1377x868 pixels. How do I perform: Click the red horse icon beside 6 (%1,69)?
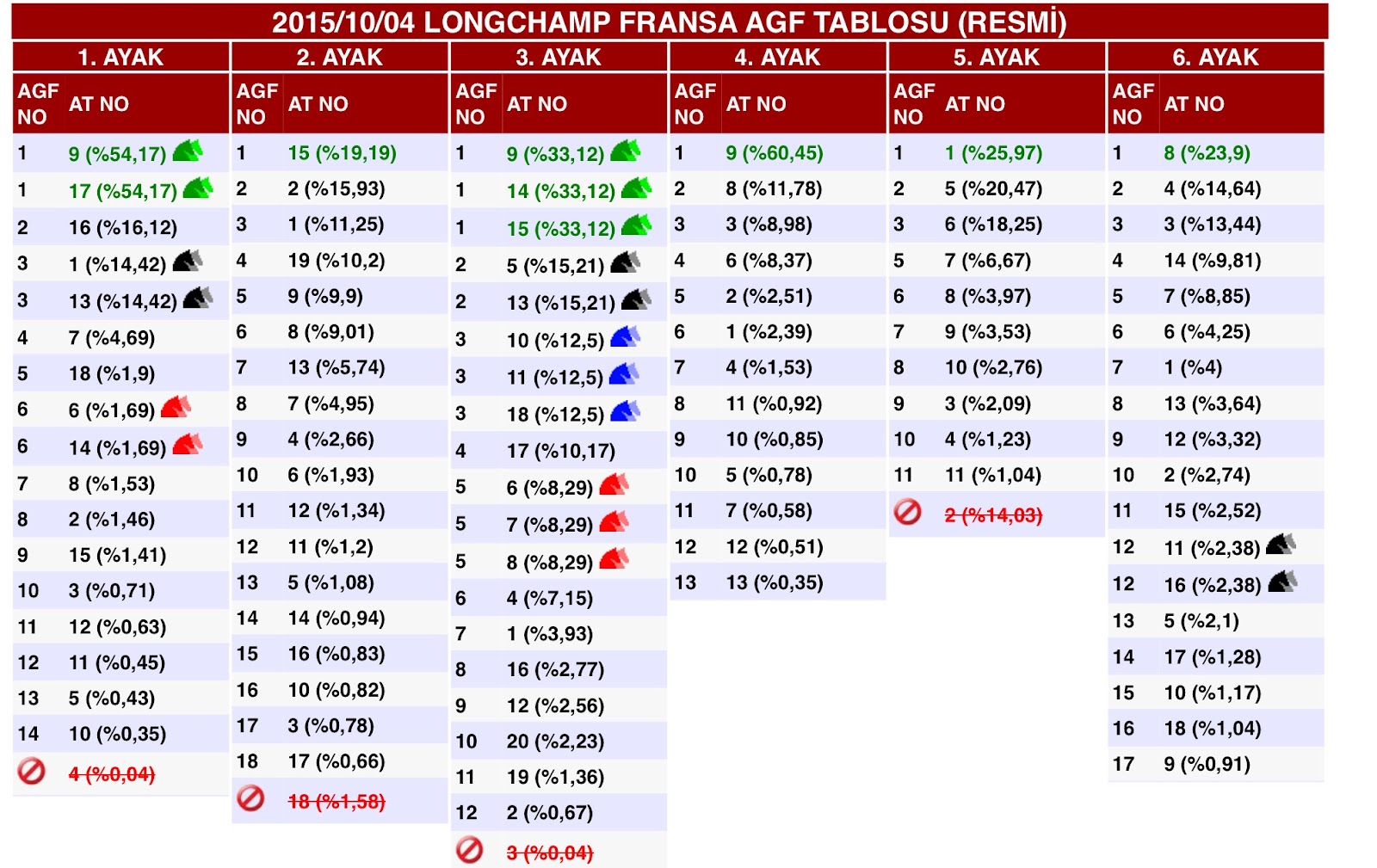tap(176, 406)
